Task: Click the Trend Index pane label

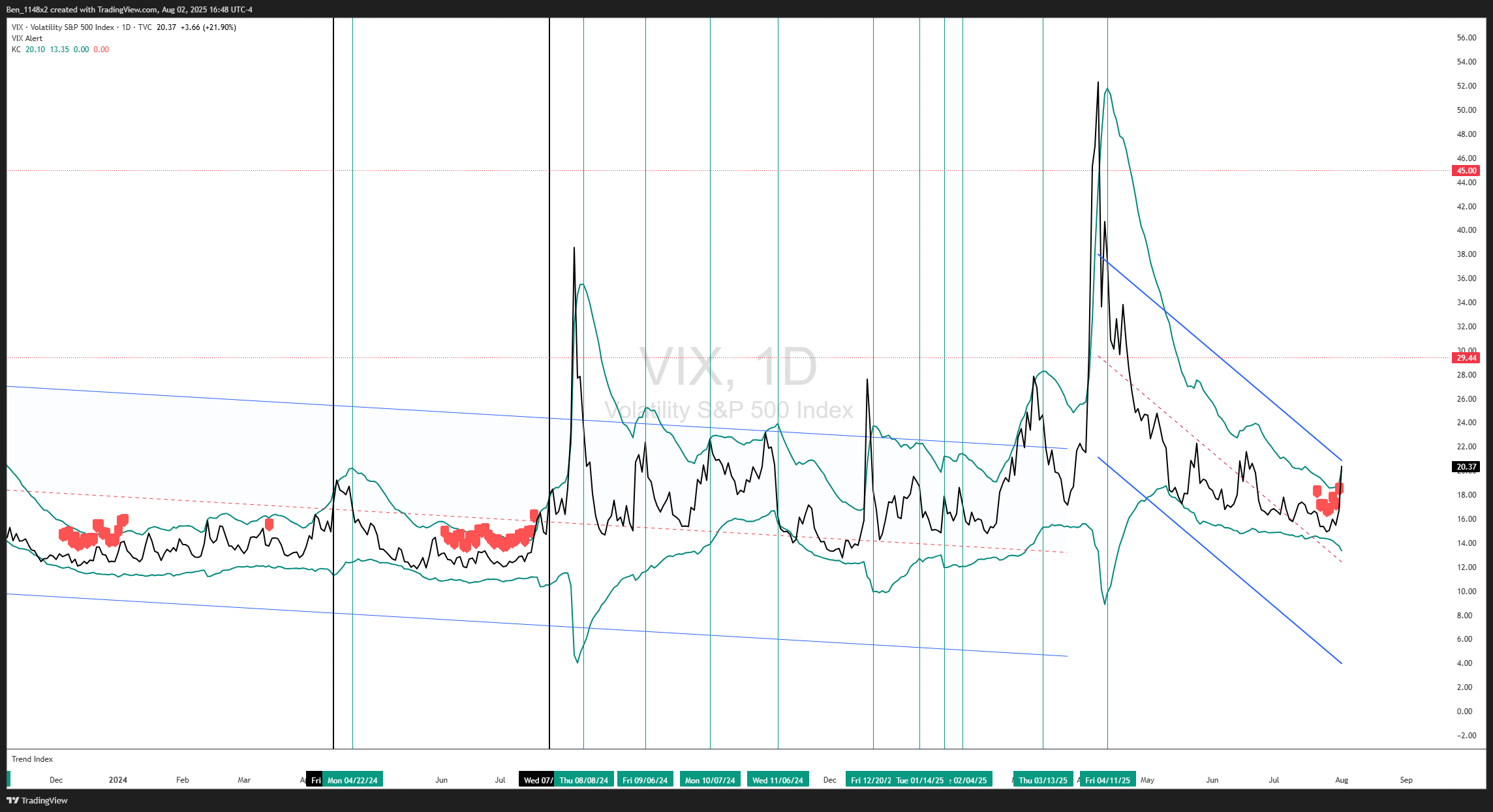Action: (32, 759)
